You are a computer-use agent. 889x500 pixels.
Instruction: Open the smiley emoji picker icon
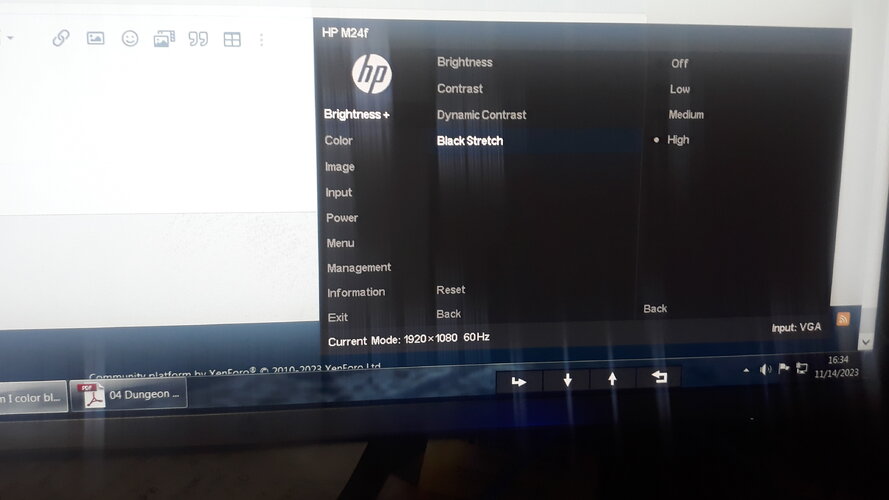[x=130, y=39]
